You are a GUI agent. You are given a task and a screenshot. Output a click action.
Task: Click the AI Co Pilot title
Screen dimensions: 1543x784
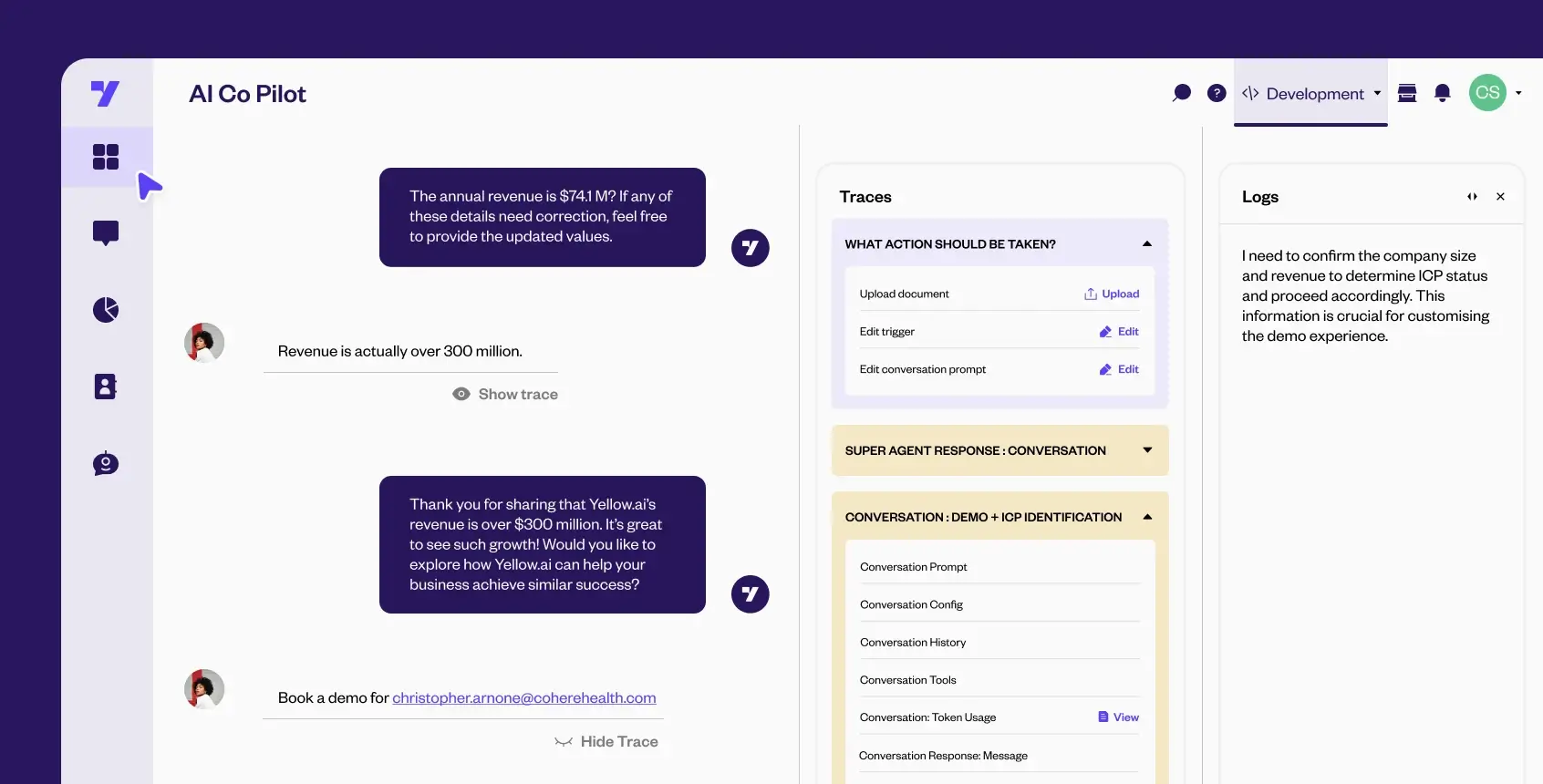click(247, 94)
